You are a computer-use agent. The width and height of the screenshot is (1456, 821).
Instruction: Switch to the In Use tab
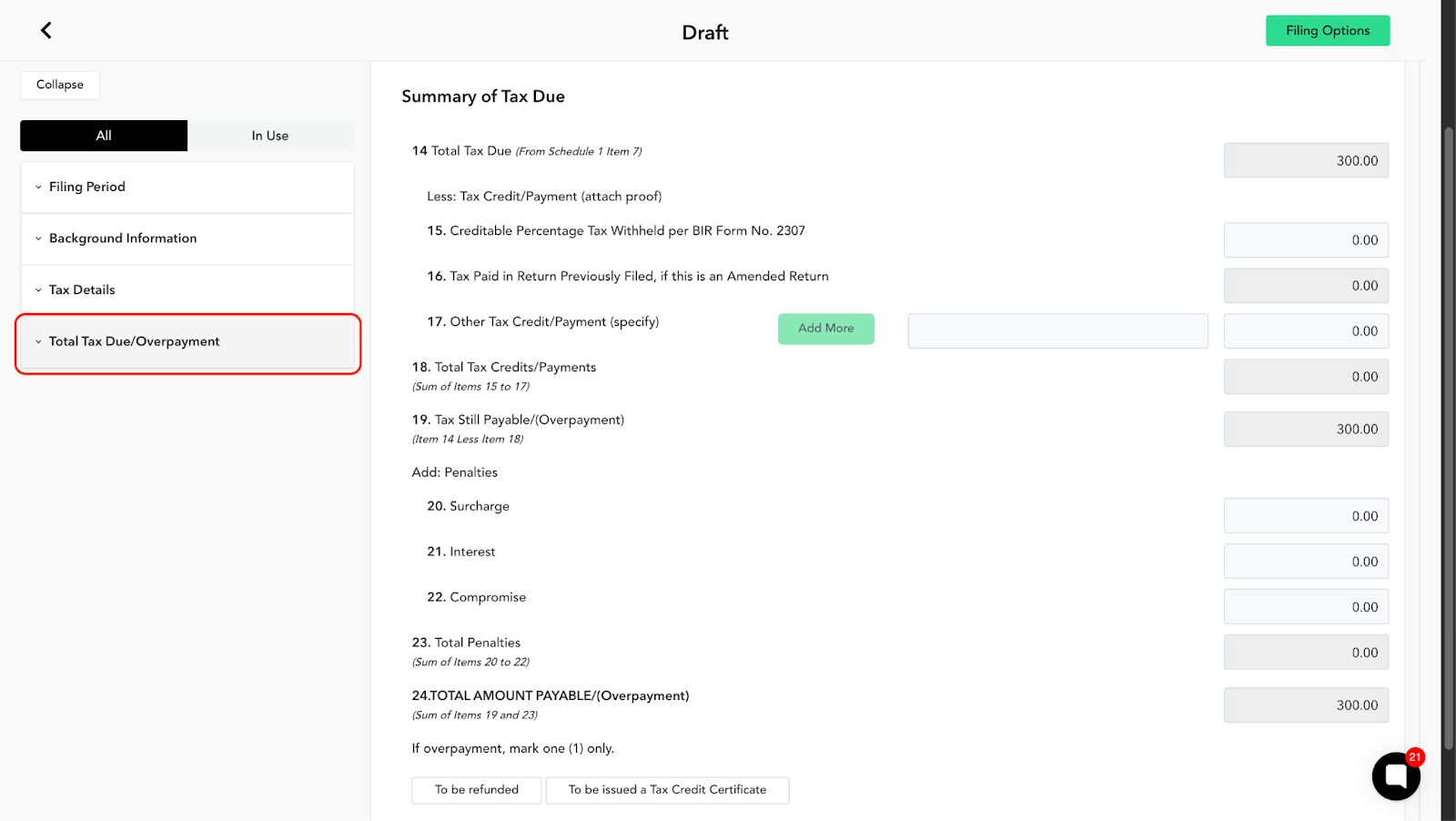270,136
